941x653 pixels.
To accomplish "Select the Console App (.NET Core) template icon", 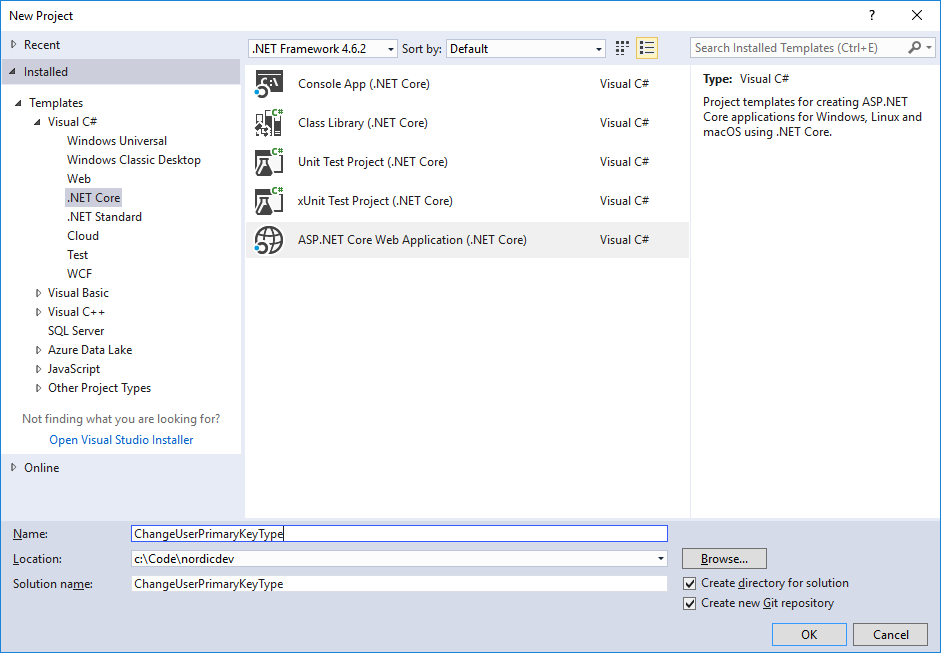I will point(268,83).
